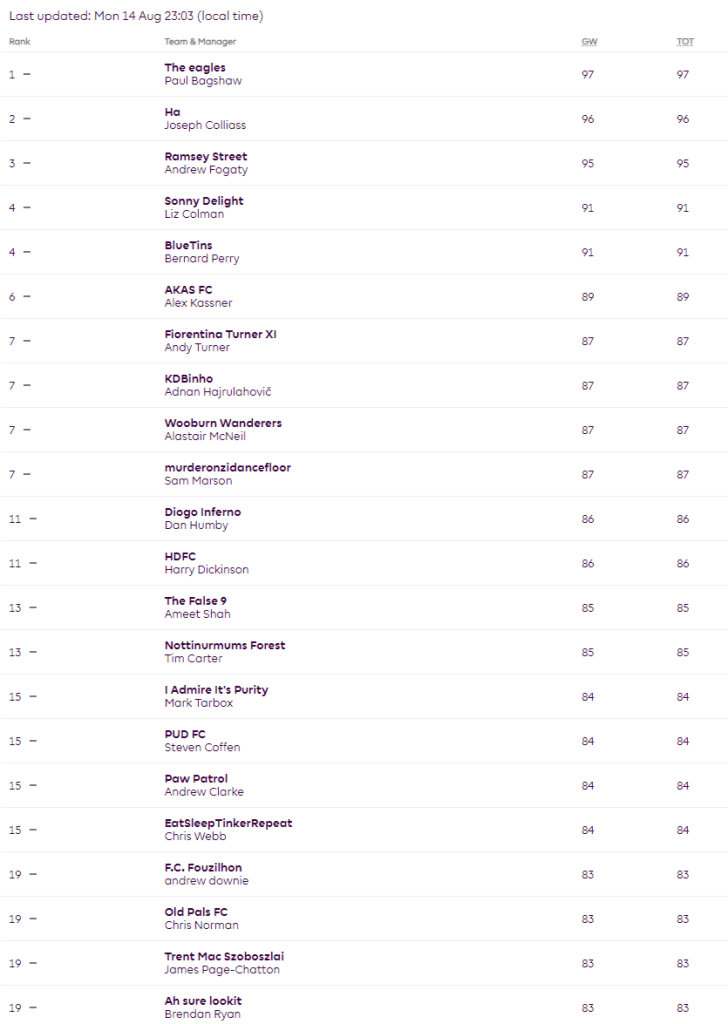The width and height of the screenshot is (728, 1024).
Task: Open murderonzidancefloor team link
Action: click(x=228, y=467)
